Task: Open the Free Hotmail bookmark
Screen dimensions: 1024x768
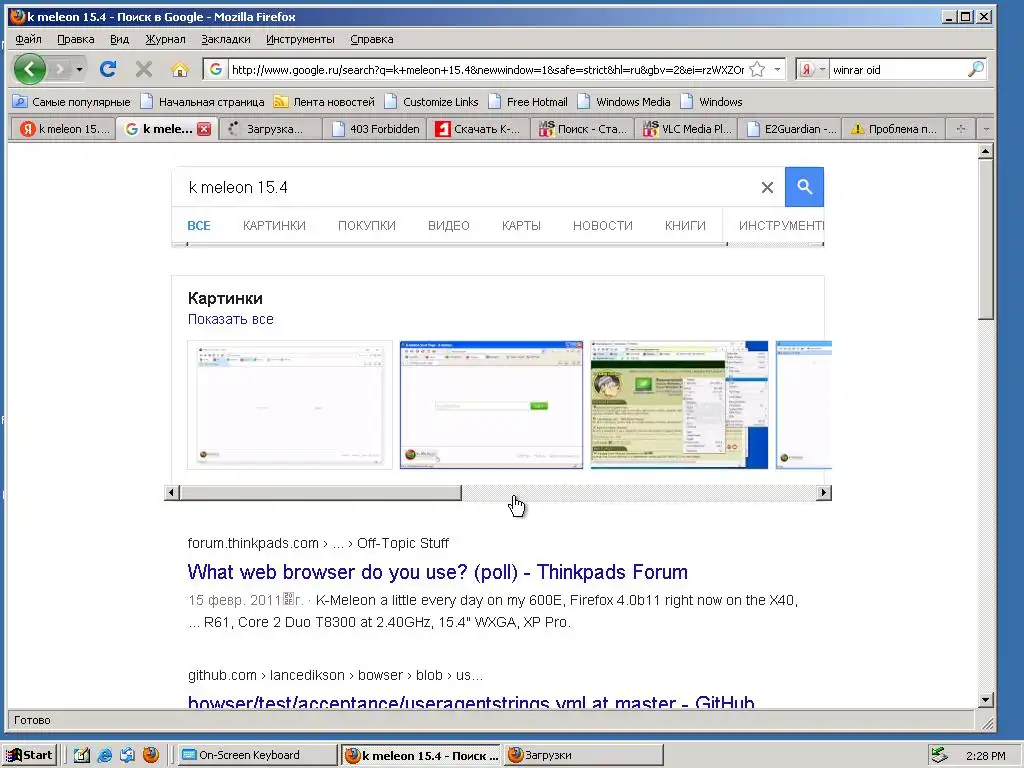Action: pos(528,102)
